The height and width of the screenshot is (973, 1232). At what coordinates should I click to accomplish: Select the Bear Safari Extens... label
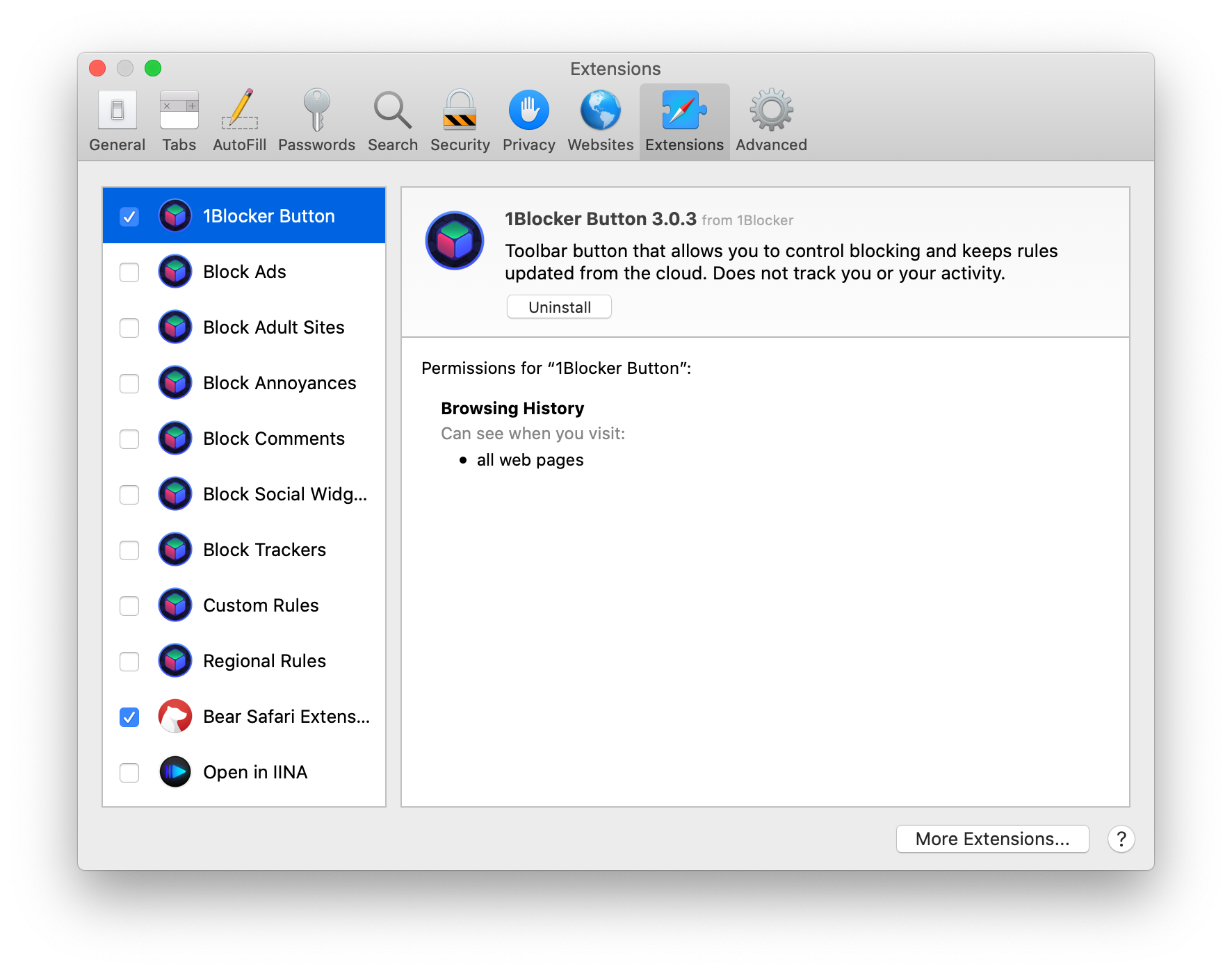[286, 717]
